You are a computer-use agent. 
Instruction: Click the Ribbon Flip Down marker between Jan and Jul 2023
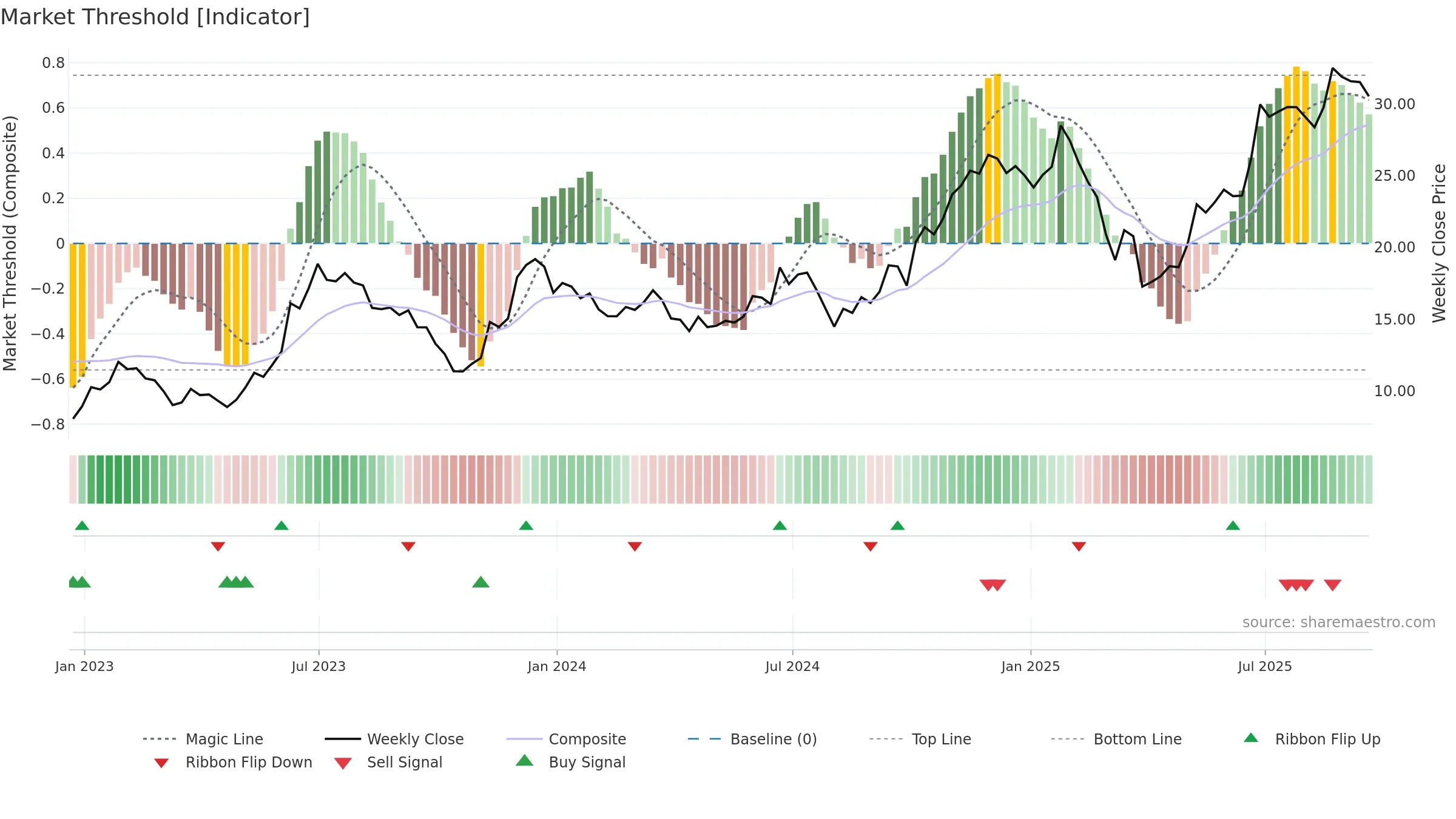pyautogui.click(x=218, y=547)
